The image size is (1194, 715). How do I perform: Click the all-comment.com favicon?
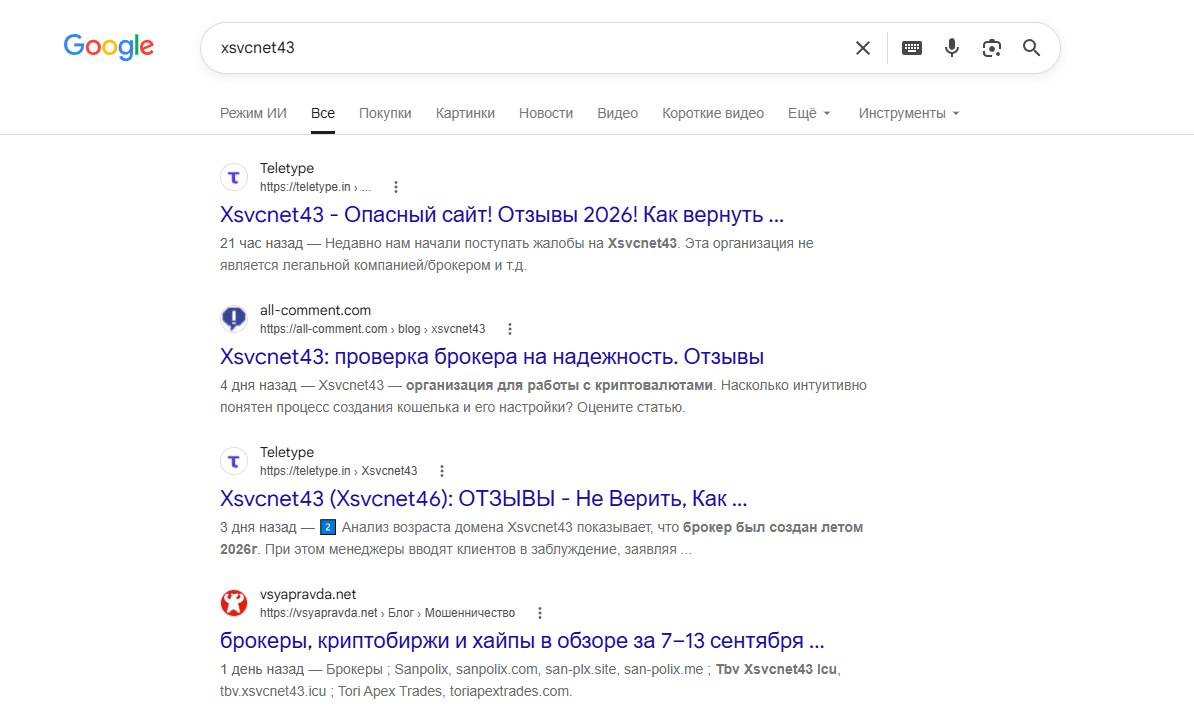234,319
